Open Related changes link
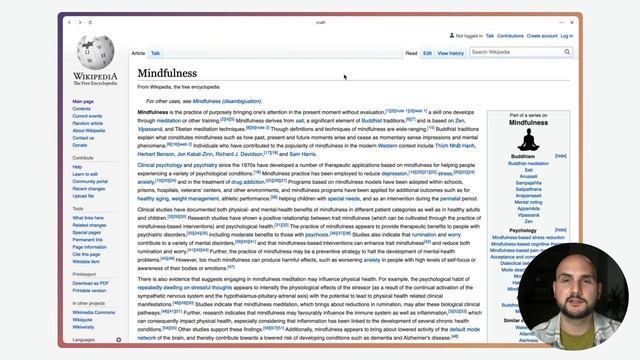The width and height of the screenshot is (640, 360). (x=89, y=225)
